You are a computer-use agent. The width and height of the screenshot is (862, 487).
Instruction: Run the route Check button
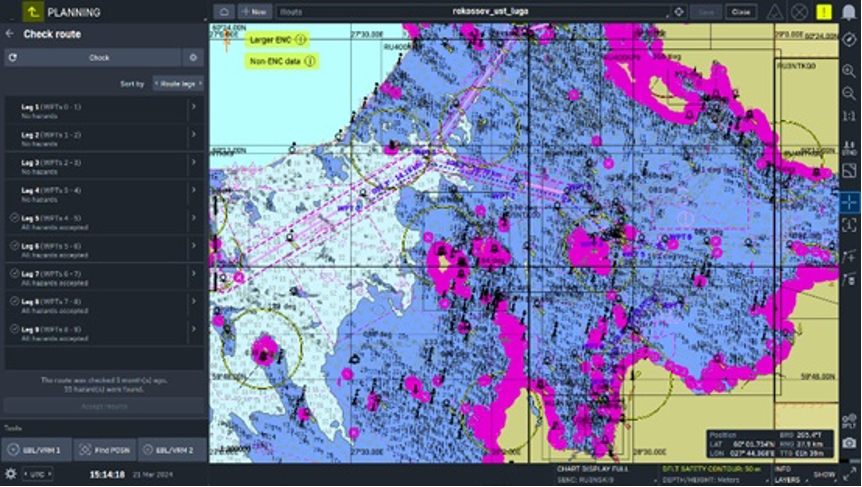93,58
